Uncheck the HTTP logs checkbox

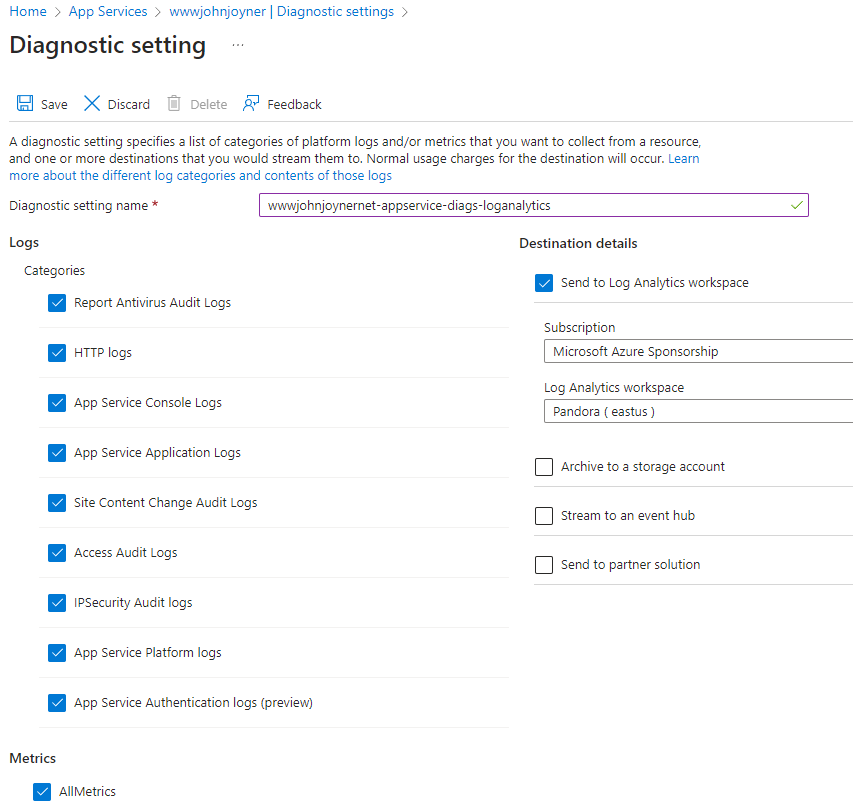point(57,352)
